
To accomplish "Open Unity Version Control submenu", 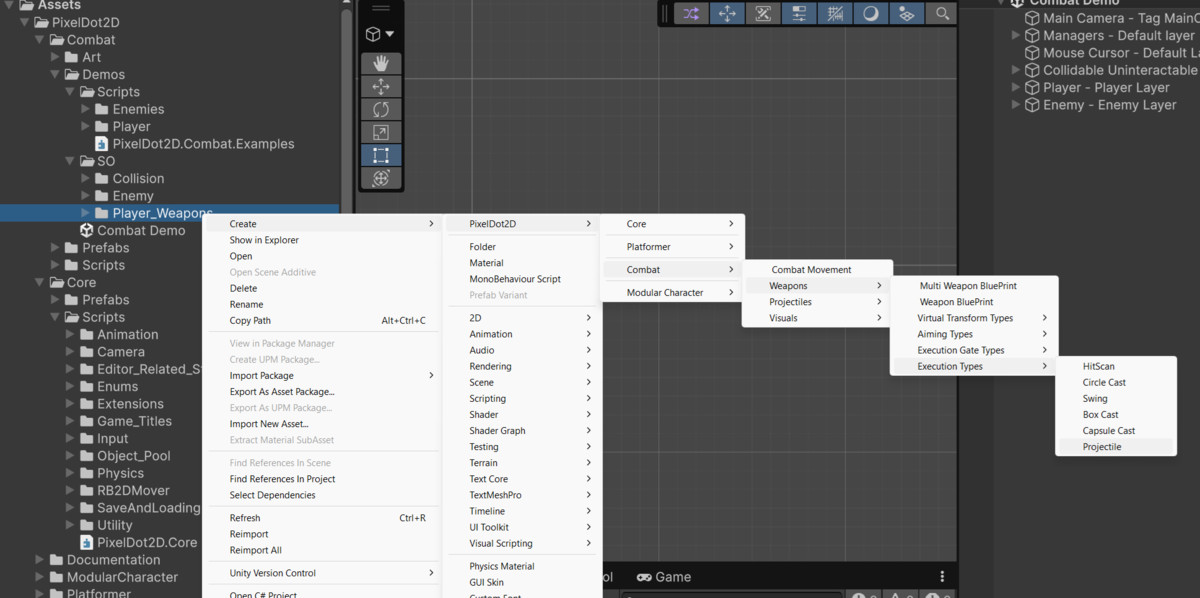I will pos(323,573).
